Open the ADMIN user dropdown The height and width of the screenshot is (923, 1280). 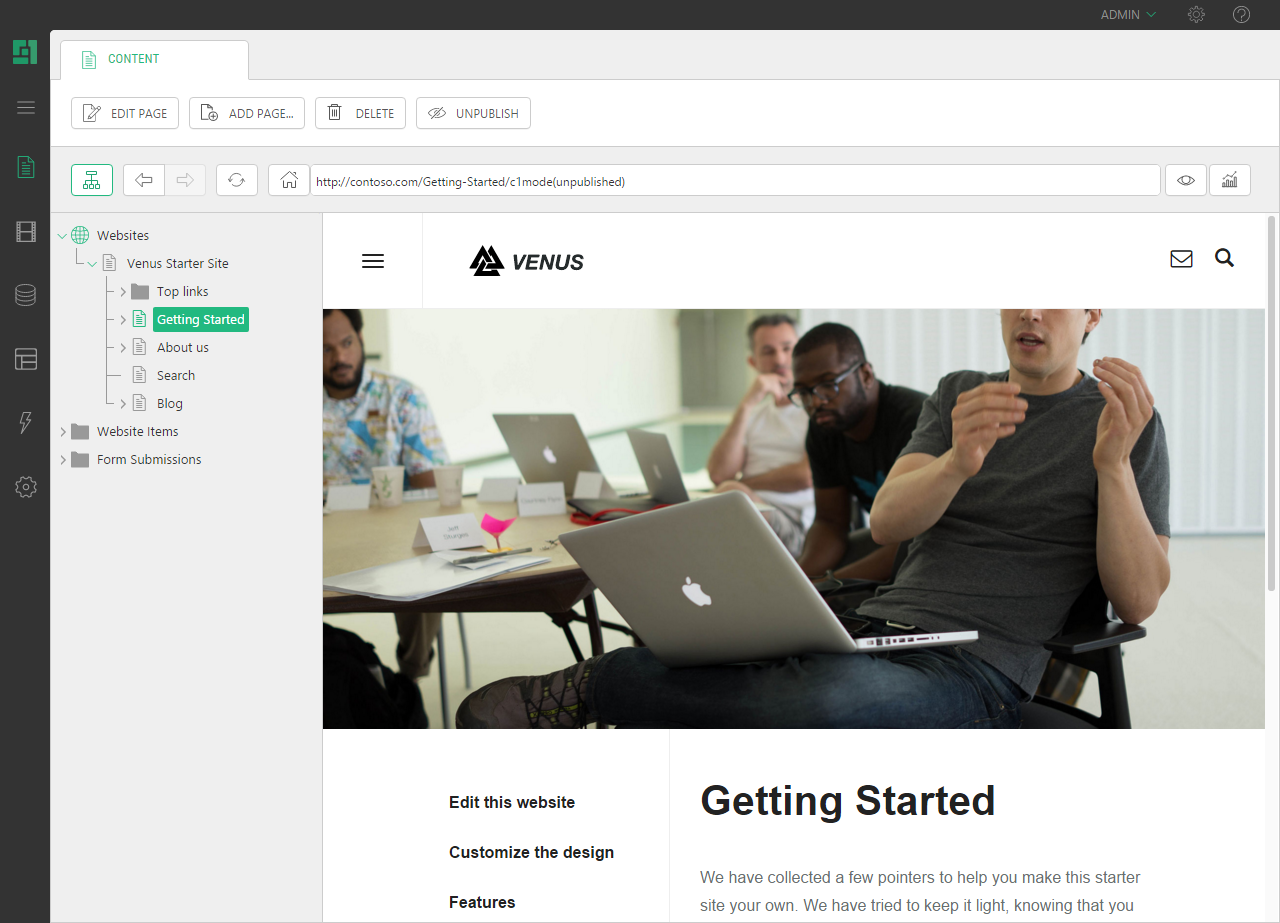[x=1128, y=15]
